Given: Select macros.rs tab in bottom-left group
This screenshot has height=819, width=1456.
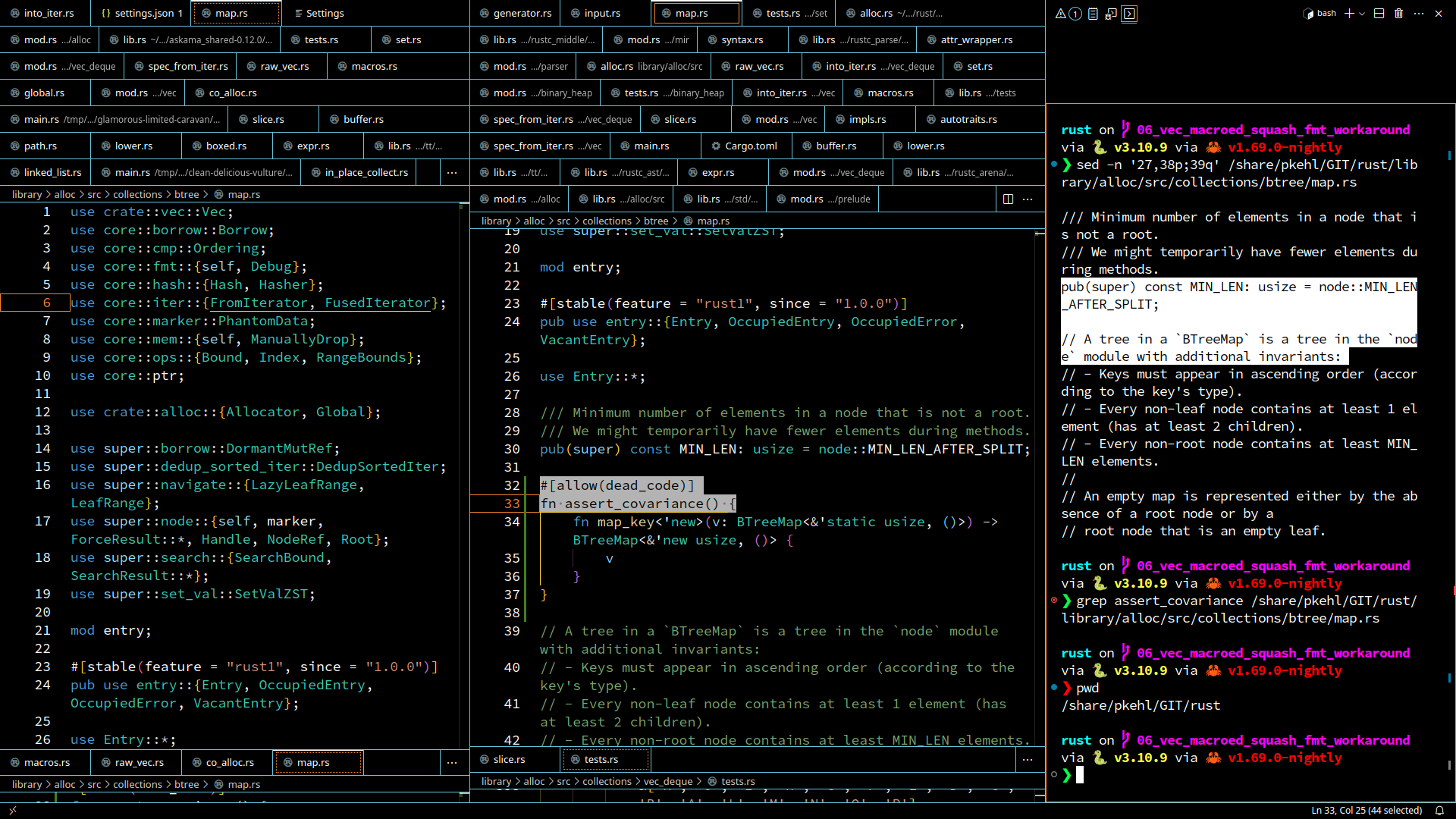Looking at the screenshot, I should [x=45, y=762].
